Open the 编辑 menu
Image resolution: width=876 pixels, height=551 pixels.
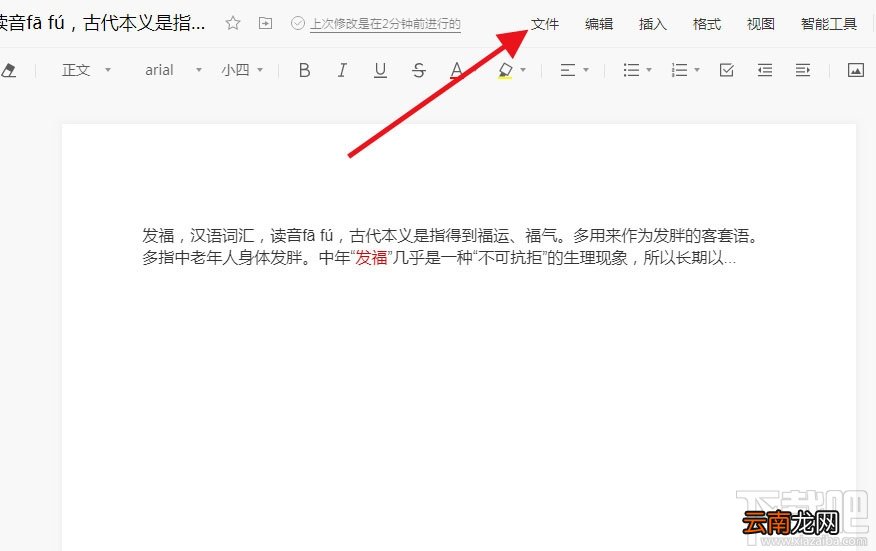pyautogui.click(x=599, y=24)
